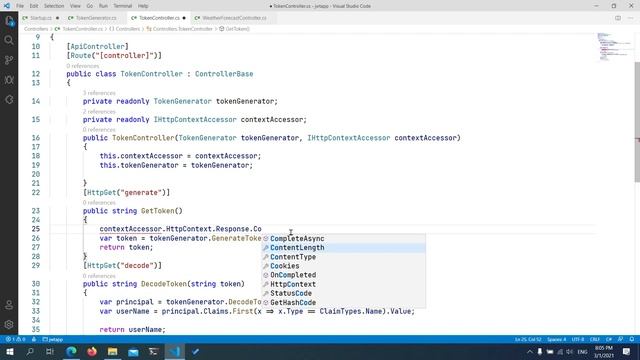Switch to WeatherForecastController.cs tab
This screenshot has width=640, height=360.
coord(234,18)
